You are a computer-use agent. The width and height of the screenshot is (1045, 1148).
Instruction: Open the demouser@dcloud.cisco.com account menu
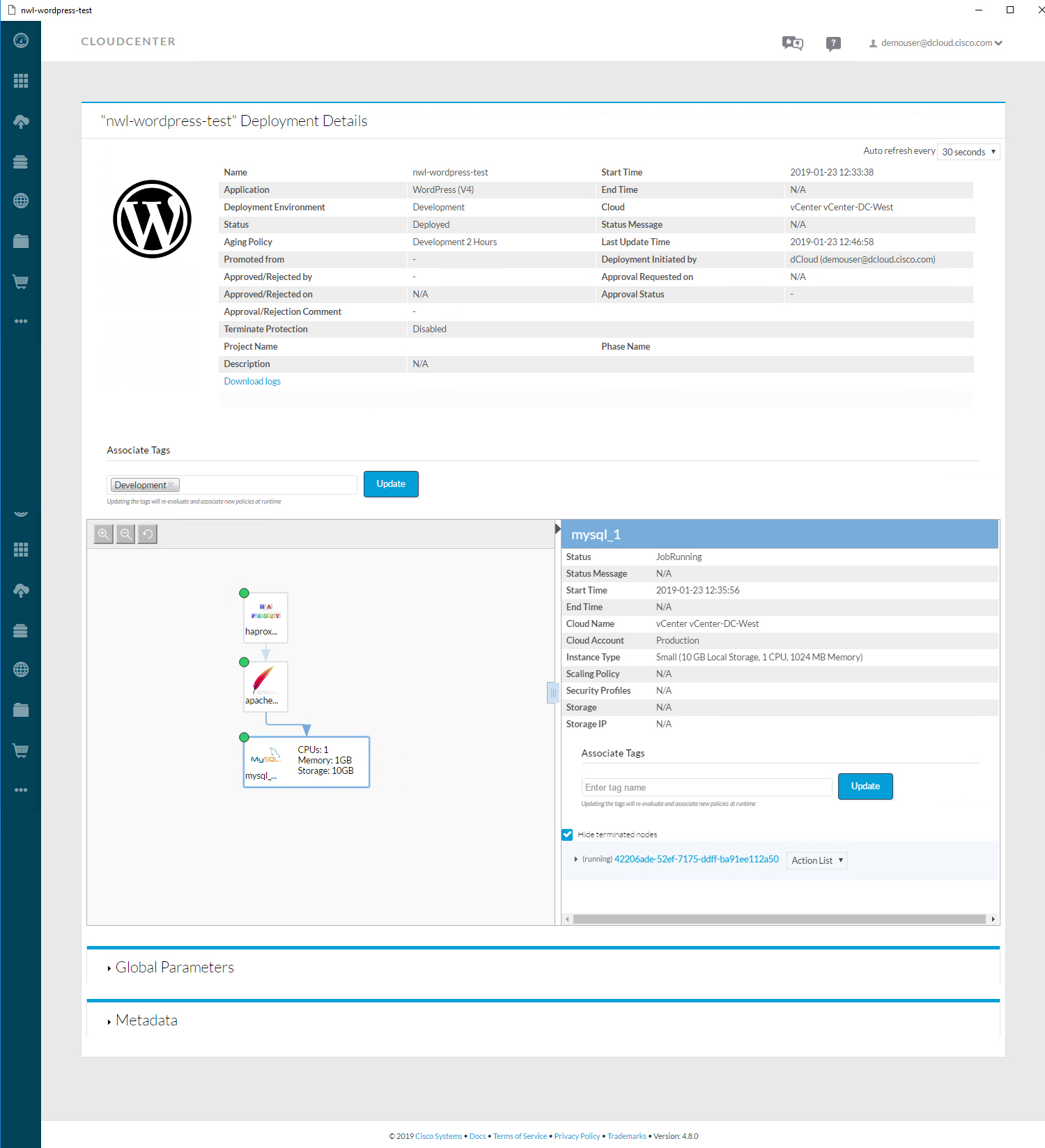tap(936, 43)
